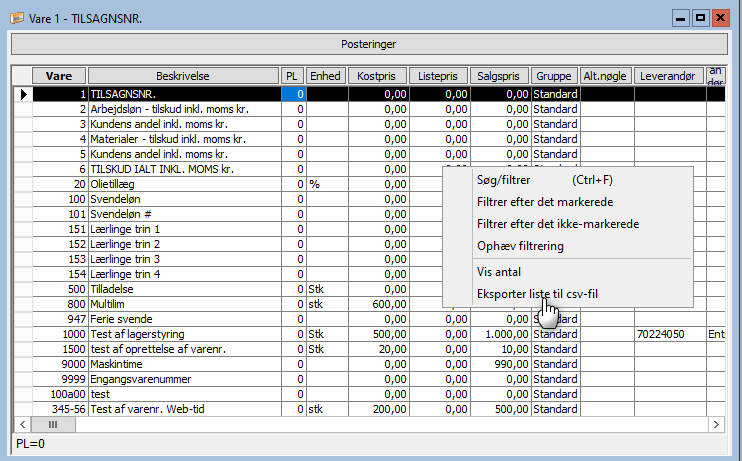
Task: Click the app icon in the title bar
Action: 17,17
